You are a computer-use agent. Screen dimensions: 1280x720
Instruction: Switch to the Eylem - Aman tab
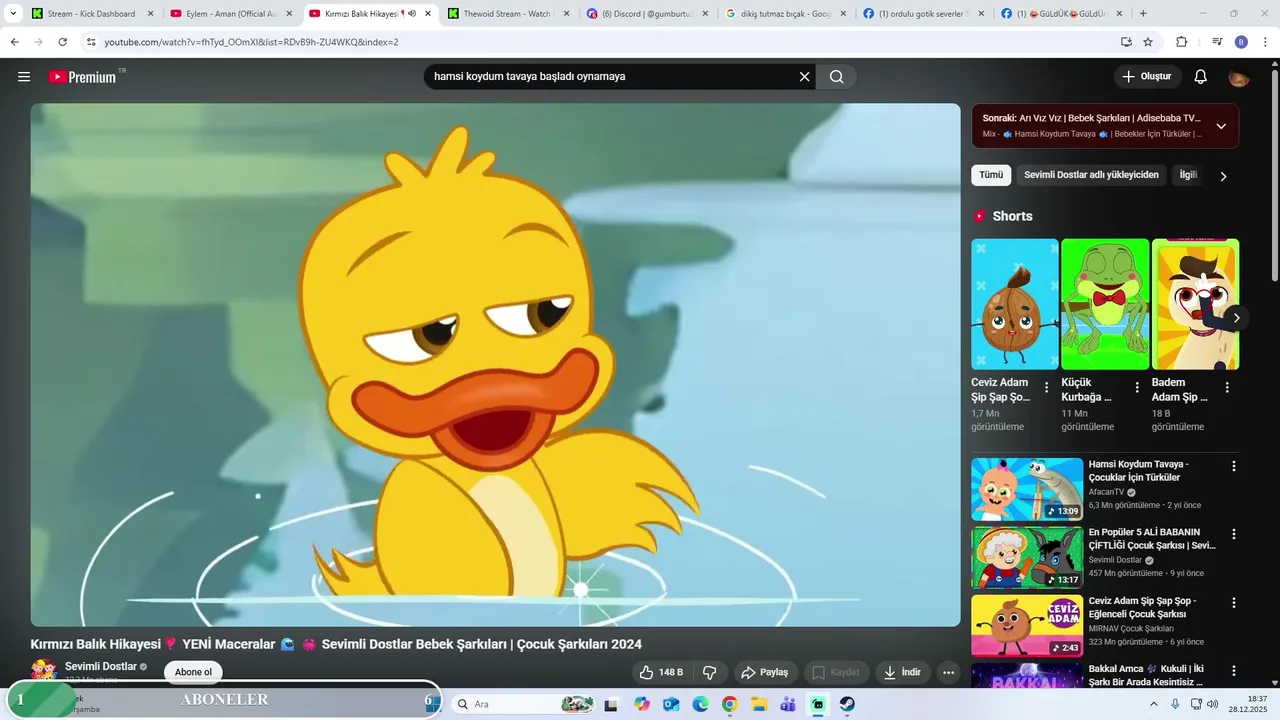(x=231, y=14)
